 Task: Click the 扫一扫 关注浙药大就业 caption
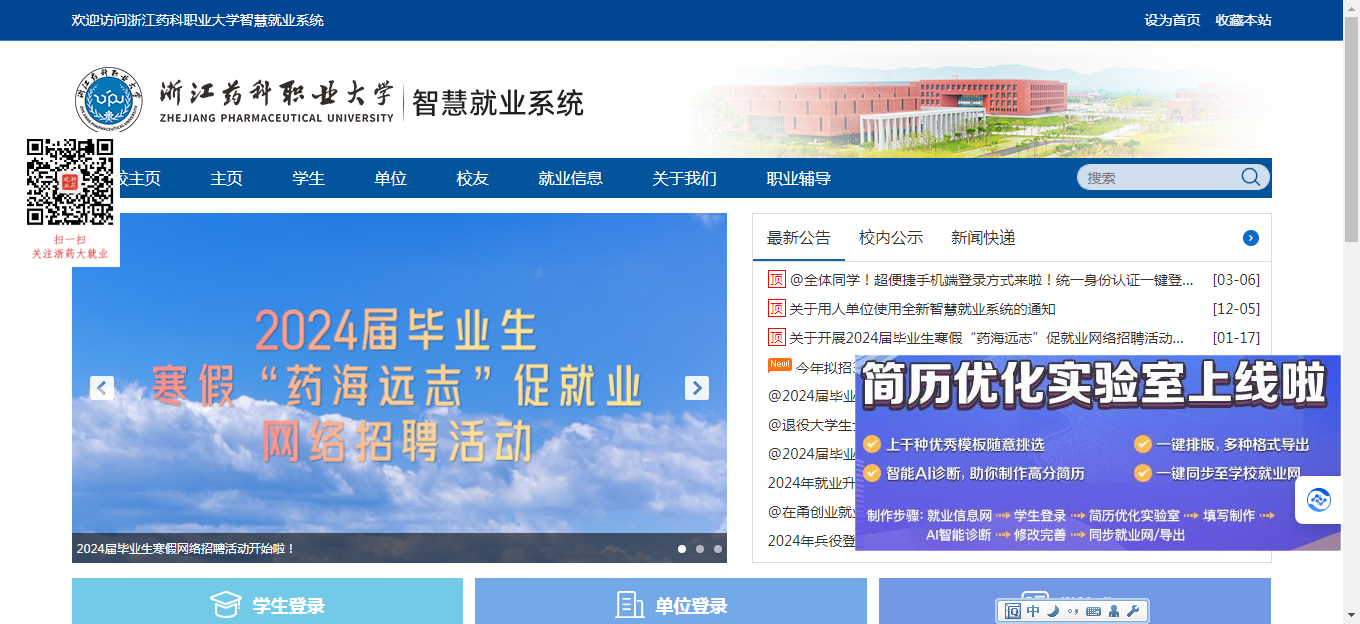coord(70,247)
